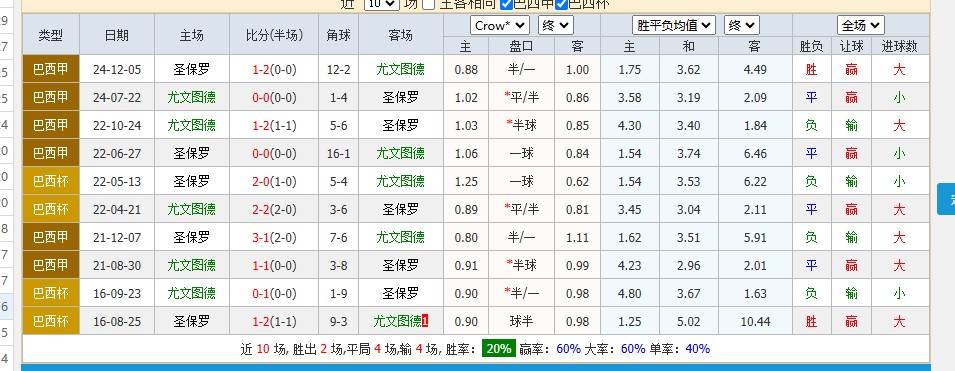Click the date 21-12-07

(x=117, y=238)
